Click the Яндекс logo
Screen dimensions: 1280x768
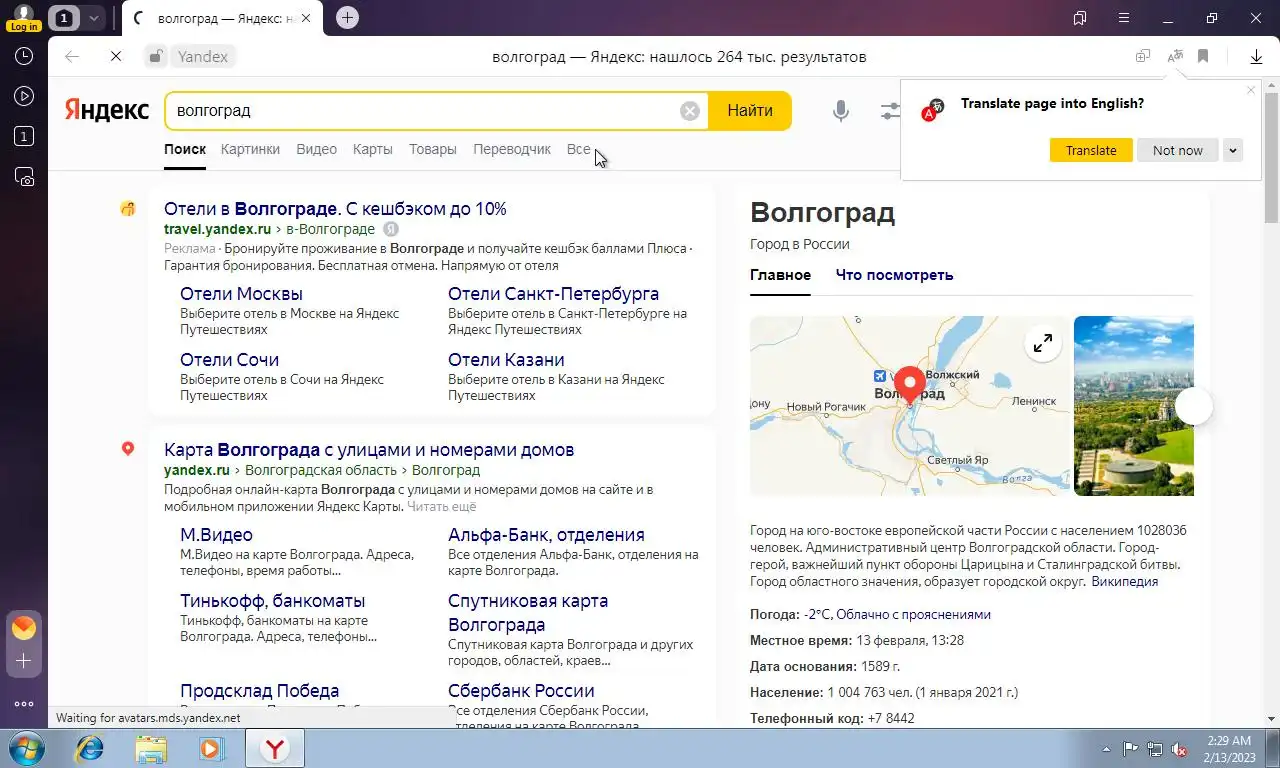click(106, 110)
